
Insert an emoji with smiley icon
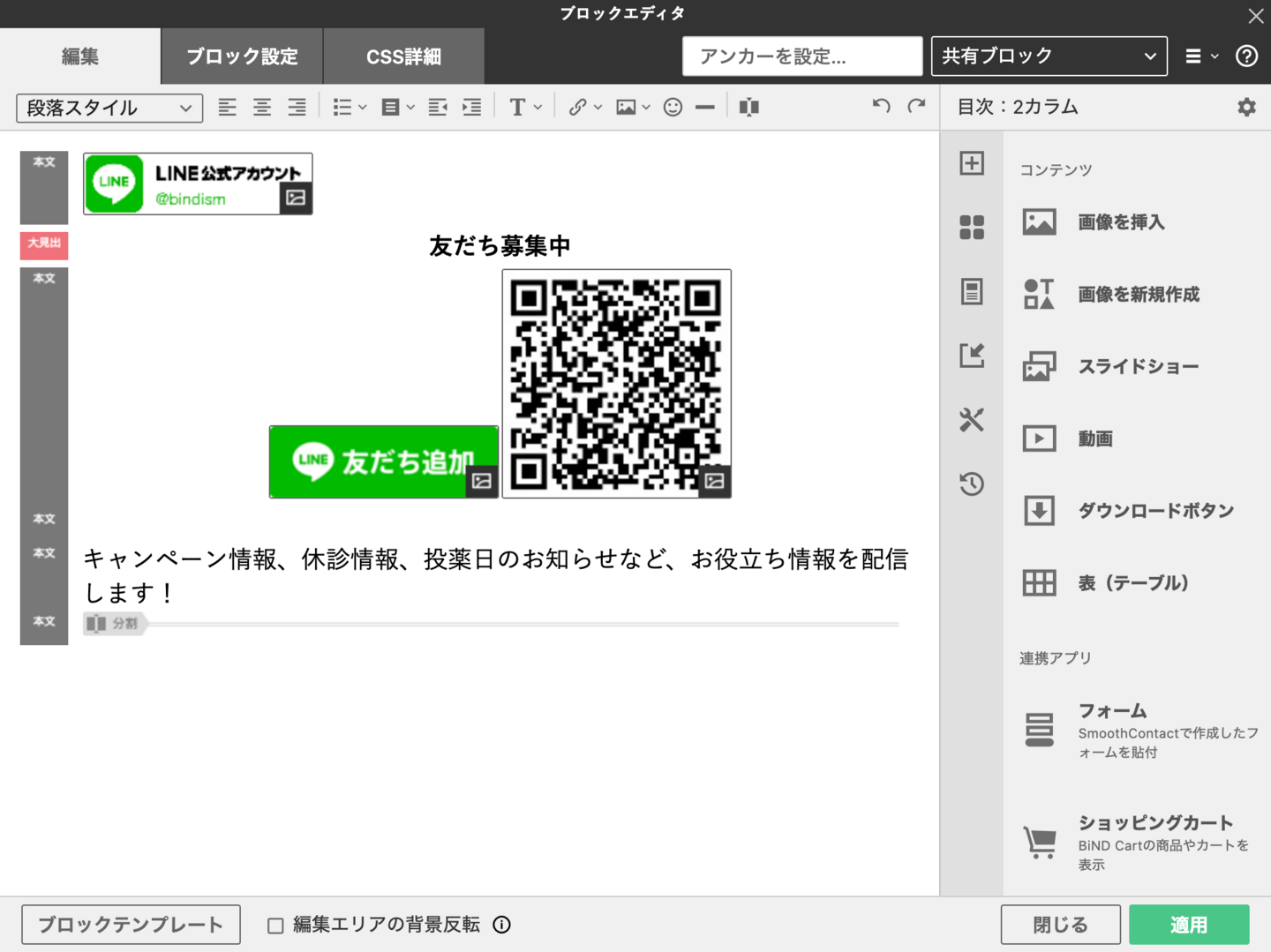[x=673, y=108]
